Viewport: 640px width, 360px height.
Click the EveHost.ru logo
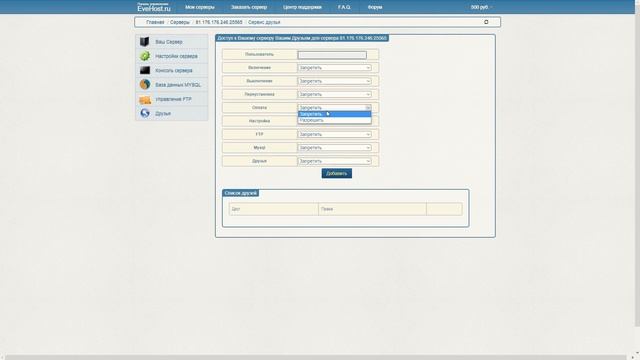[153, 7]
